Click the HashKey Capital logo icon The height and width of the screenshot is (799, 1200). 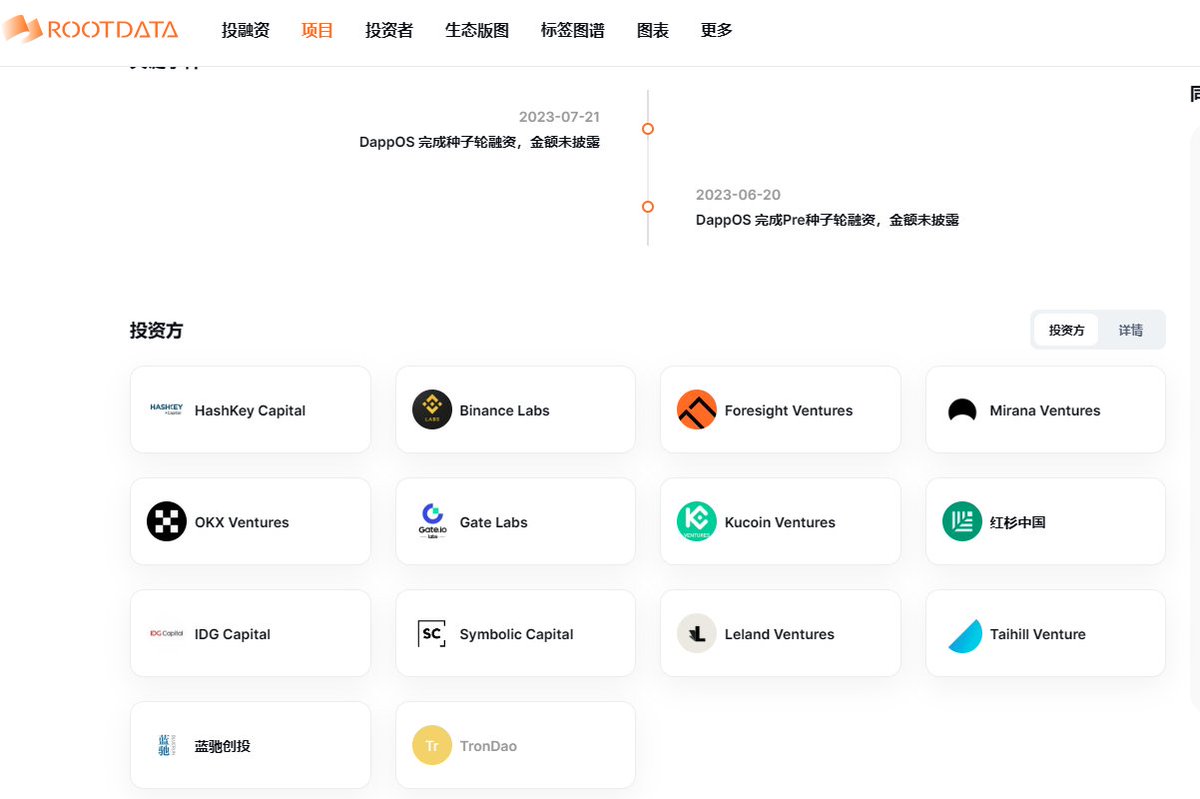click(x=167, y=410)
